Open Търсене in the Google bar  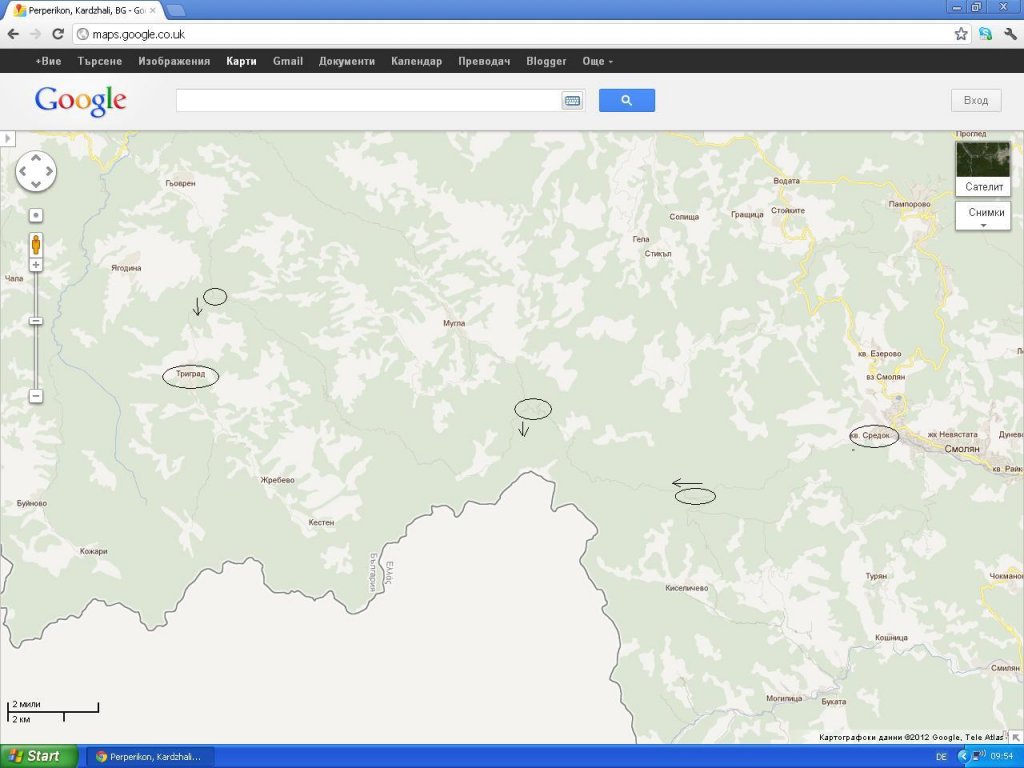click(x=100, y=61)
